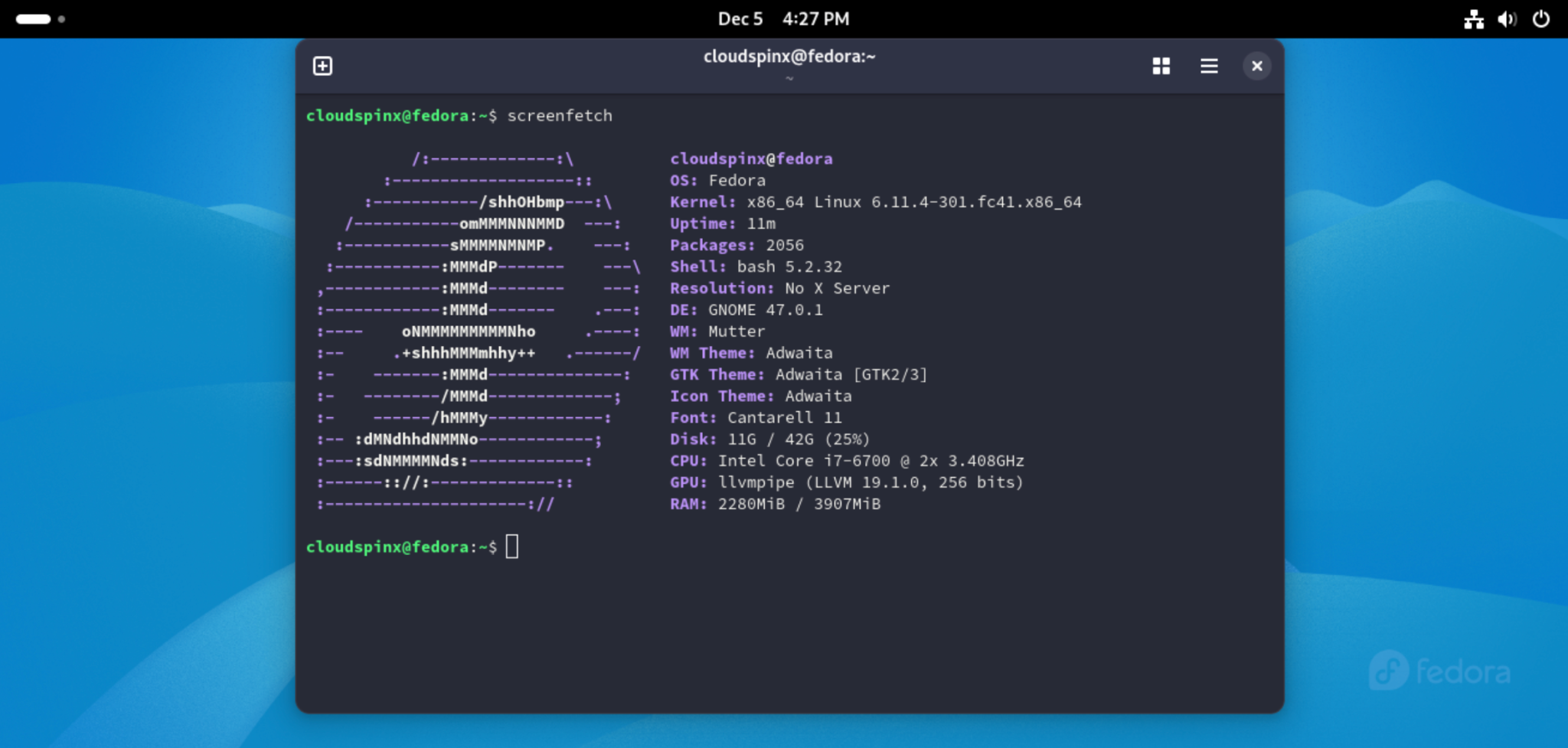Click the tab overview grid icon
1568x748 pixels.
[x=1160, y=66]
